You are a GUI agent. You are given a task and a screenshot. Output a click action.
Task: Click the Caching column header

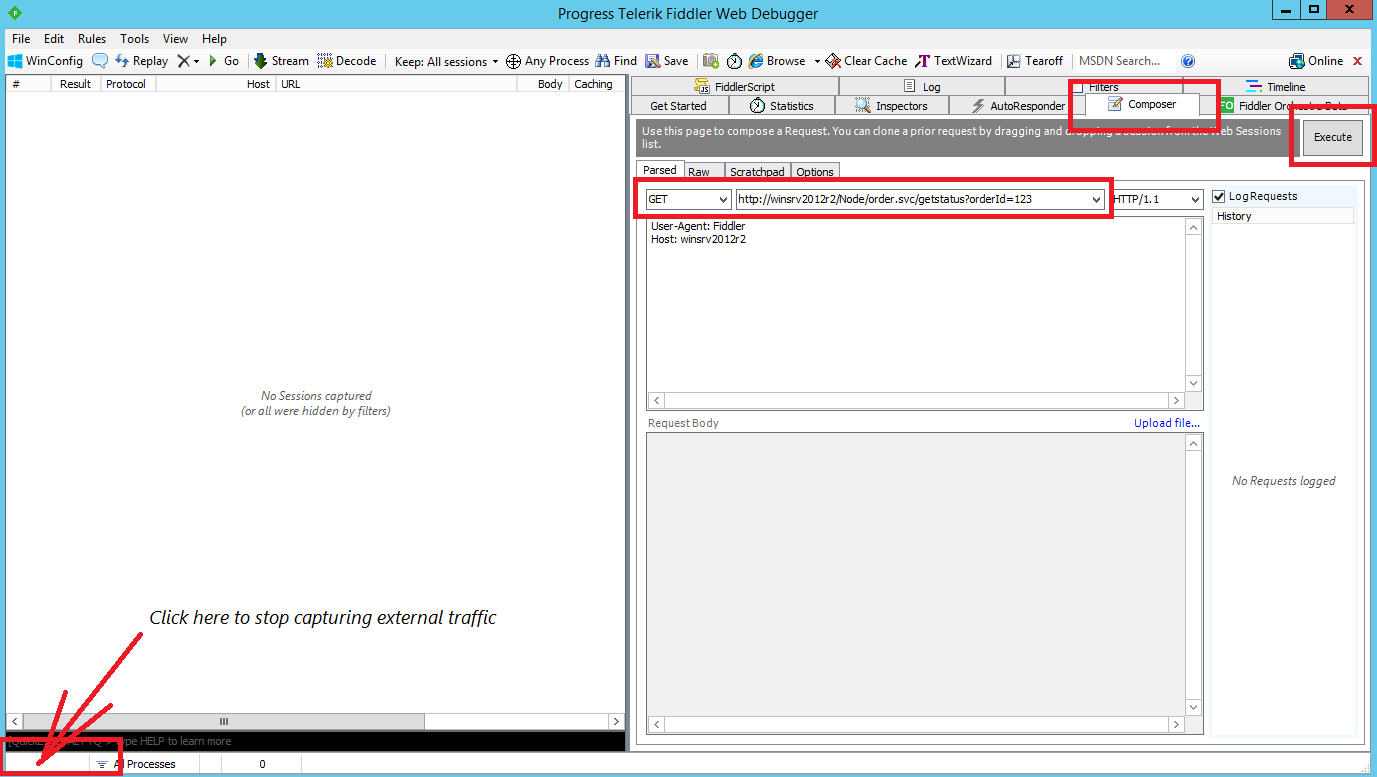pyautogui.click(x=596, y=84)
